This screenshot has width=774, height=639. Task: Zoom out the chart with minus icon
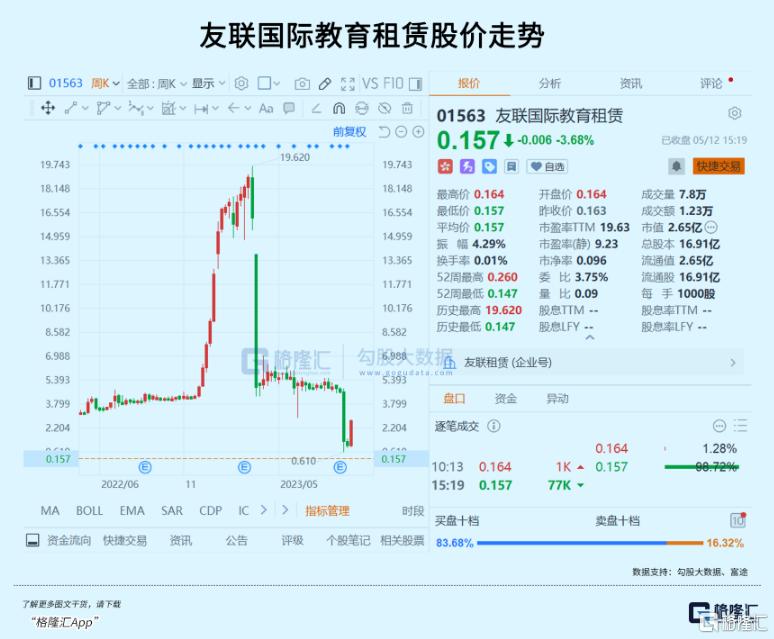click(x=401, y=132)
